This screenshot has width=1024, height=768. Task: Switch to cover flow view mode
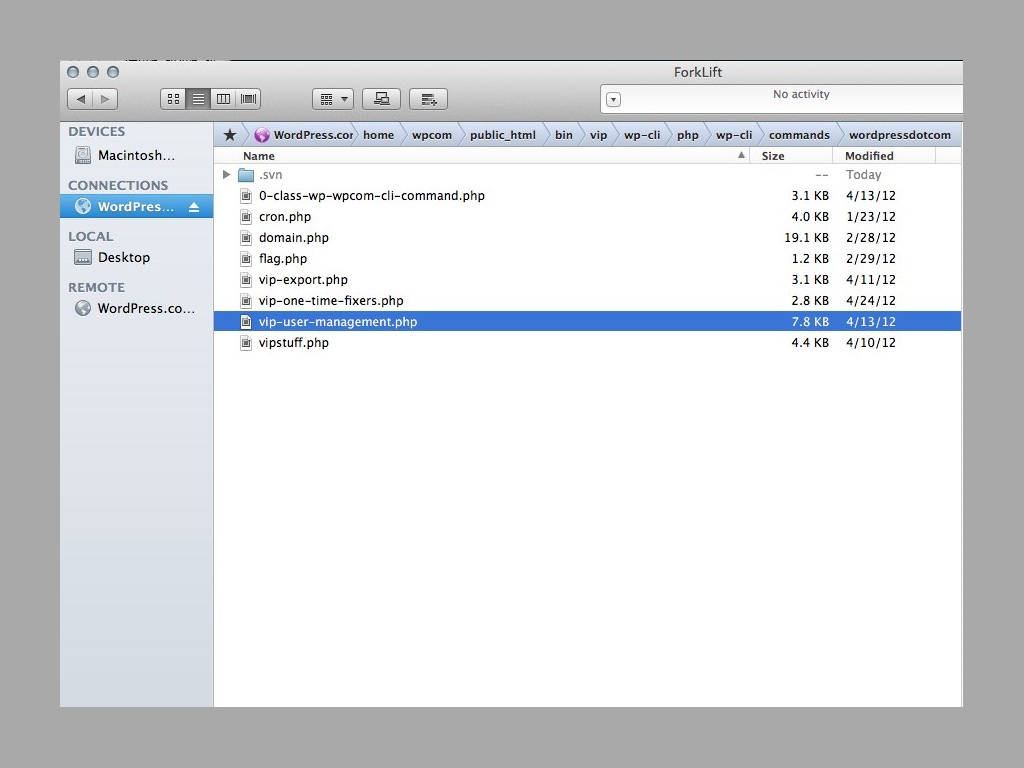click(x=248, y=99)
